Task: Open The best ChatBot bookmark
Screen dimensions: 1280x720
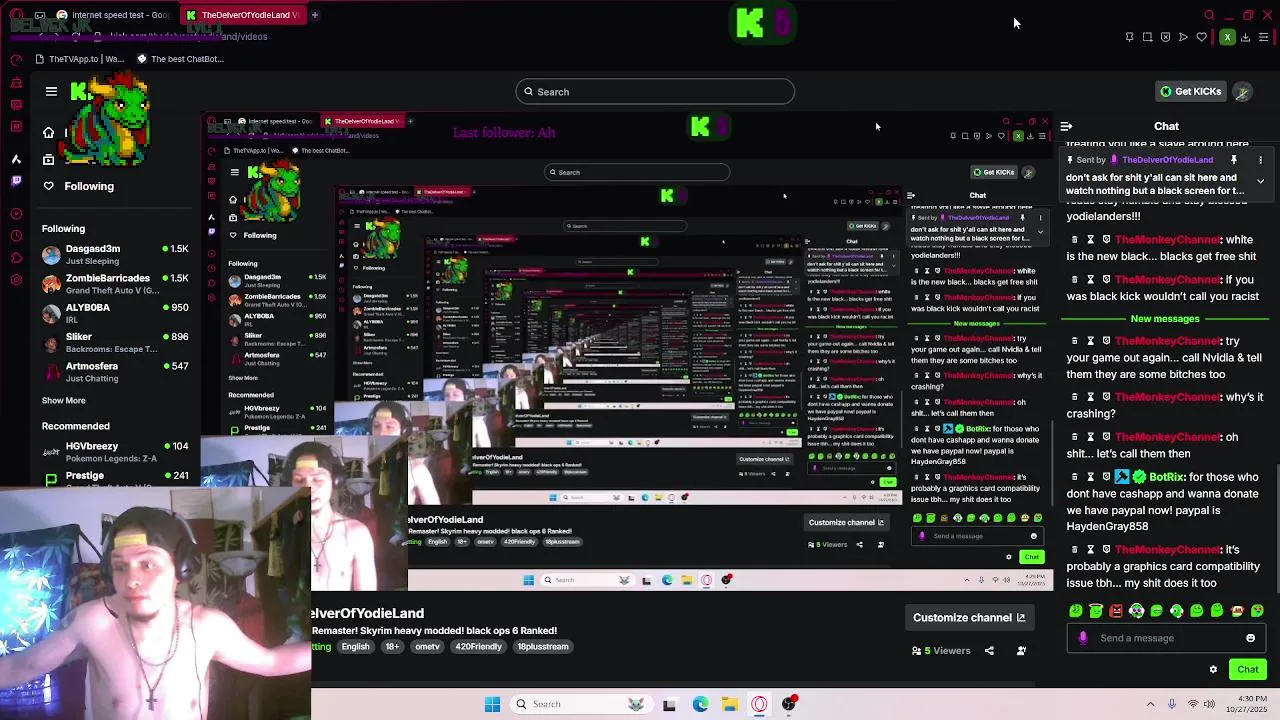Action: [180, 59]
